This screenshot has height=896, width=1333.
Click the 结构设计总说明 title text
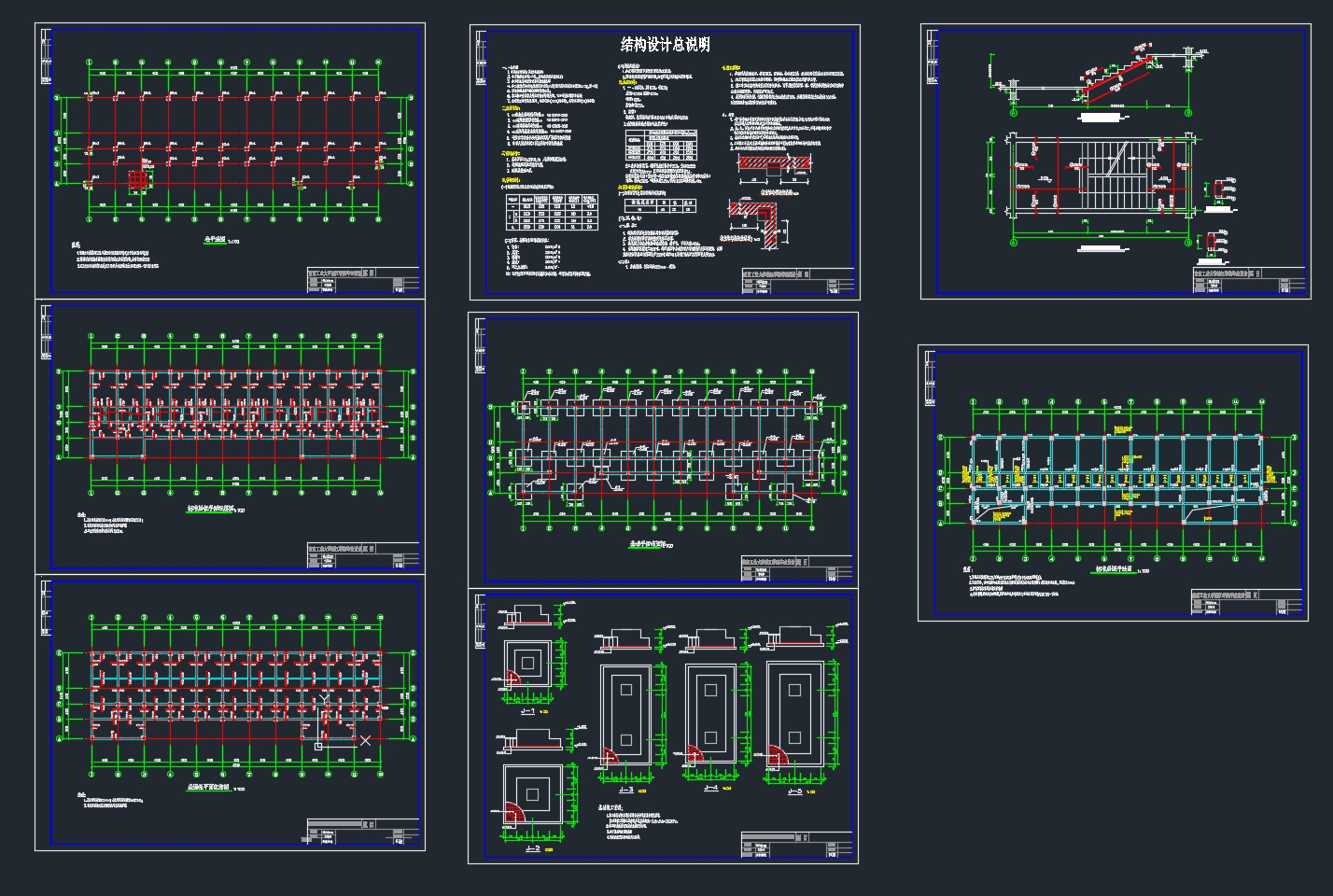tap(665, 45)
